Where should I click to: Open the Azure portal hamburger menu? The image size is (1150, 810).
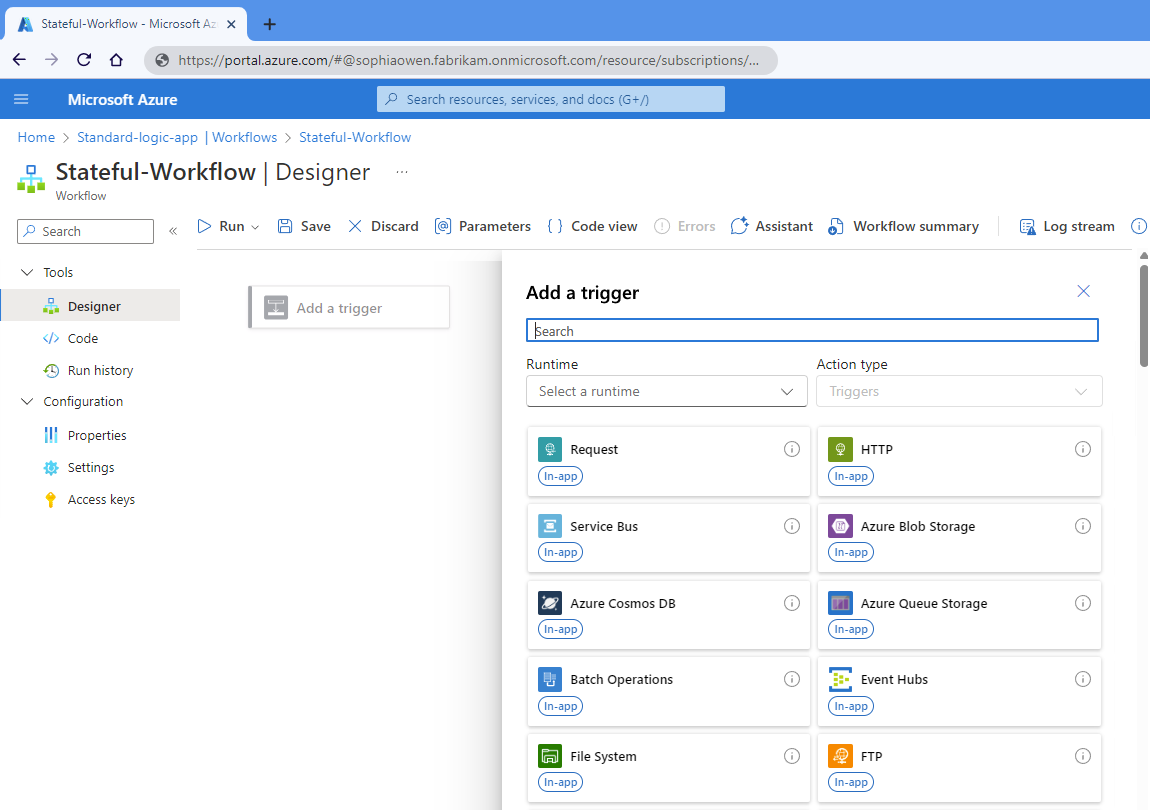pos(21,99)
